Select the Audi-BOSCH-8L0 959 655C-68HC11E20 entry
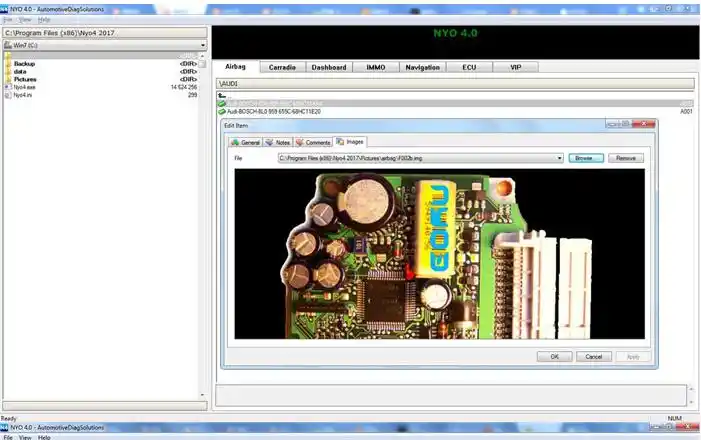The height and width of the screenshot is (440, 701). click(274, 111)
